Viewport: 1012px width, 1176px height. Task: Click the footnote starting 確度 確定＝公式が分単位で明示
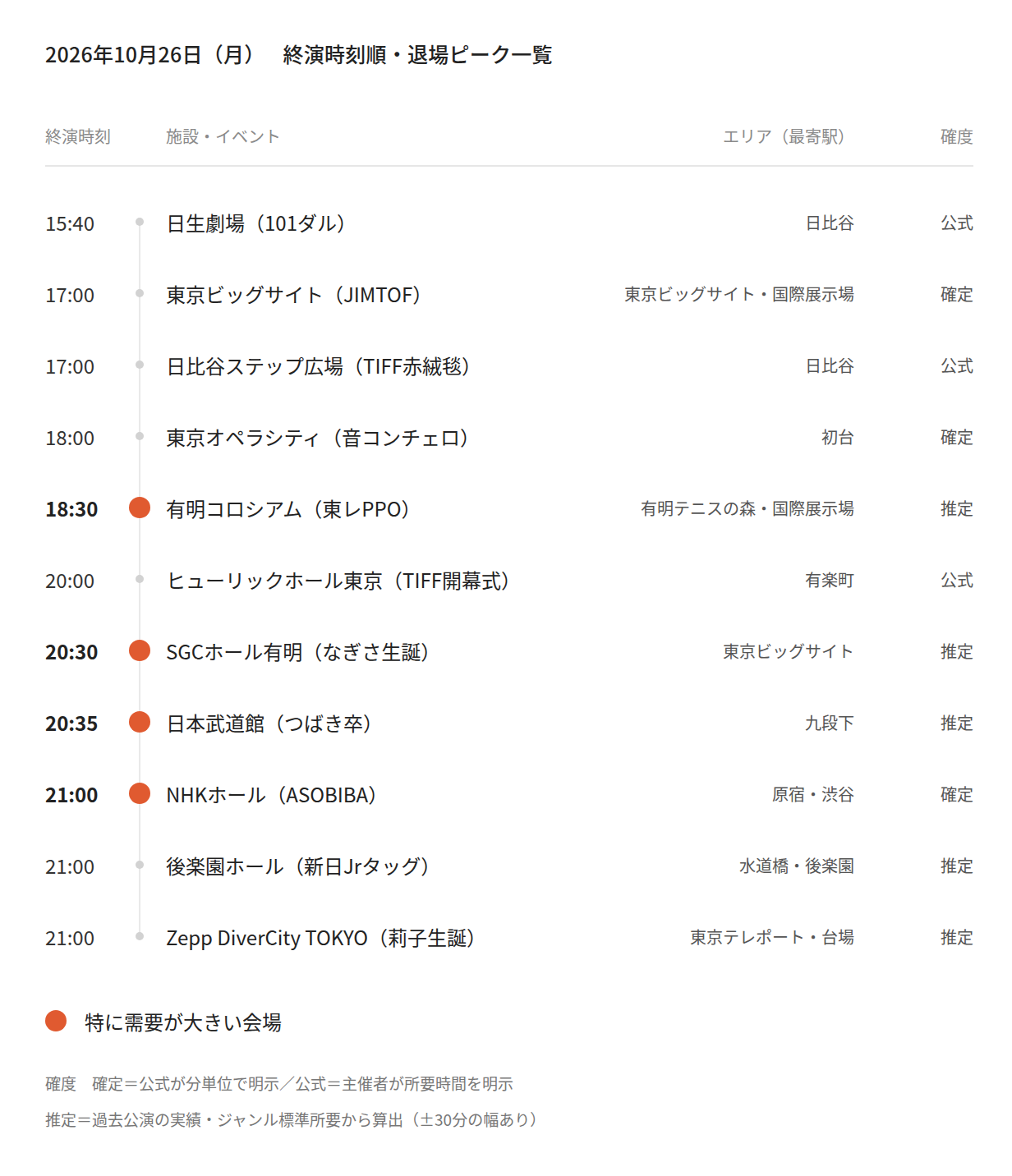point(279,1084)
